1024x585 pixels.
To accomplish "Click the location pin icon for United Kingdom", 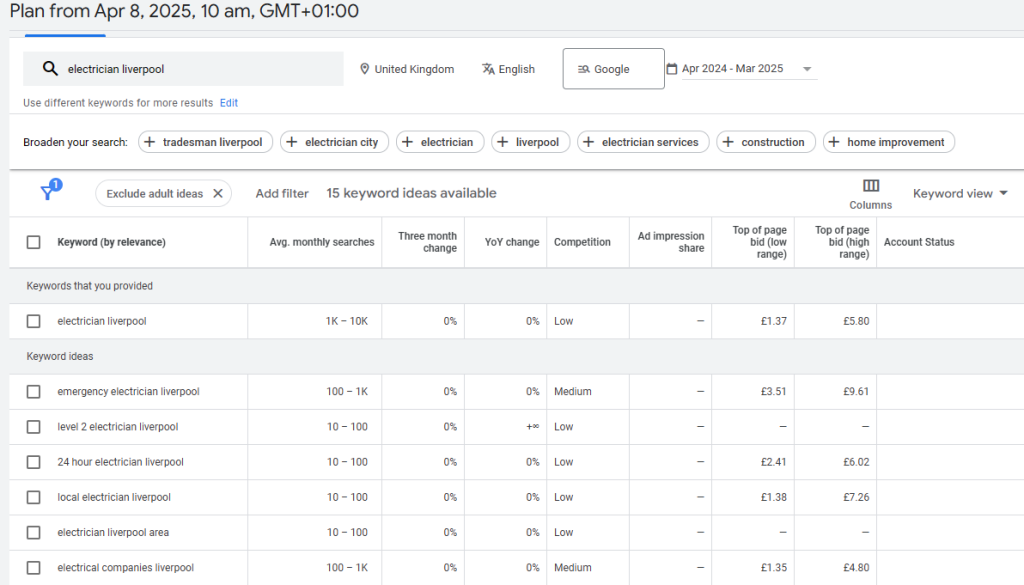I will pos(364,69).
